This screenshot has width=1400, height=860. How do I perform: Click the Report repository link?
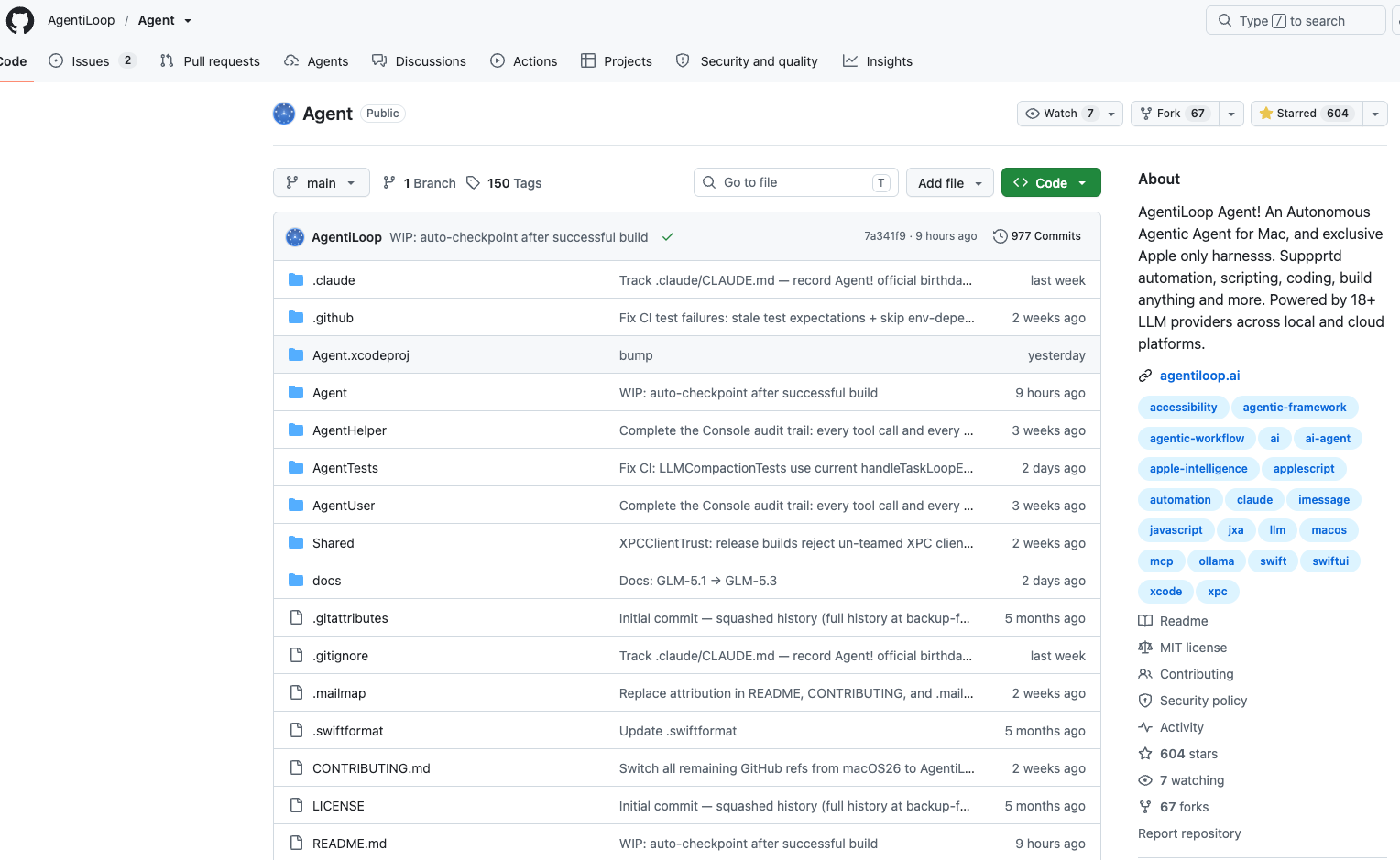point(1189,833)
